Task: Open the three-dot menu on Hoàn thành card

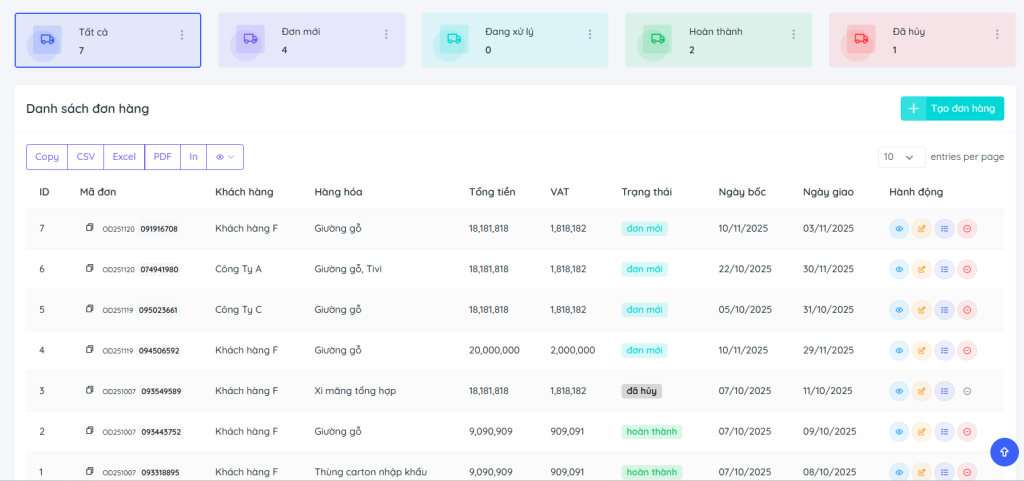Action: tap(793, 35)
